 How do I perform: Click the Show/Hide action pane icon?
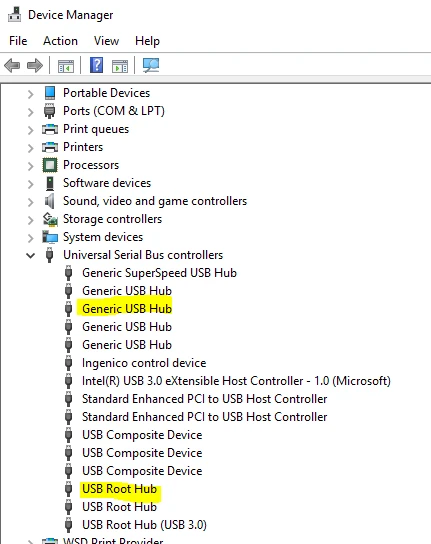click(120, 66)
